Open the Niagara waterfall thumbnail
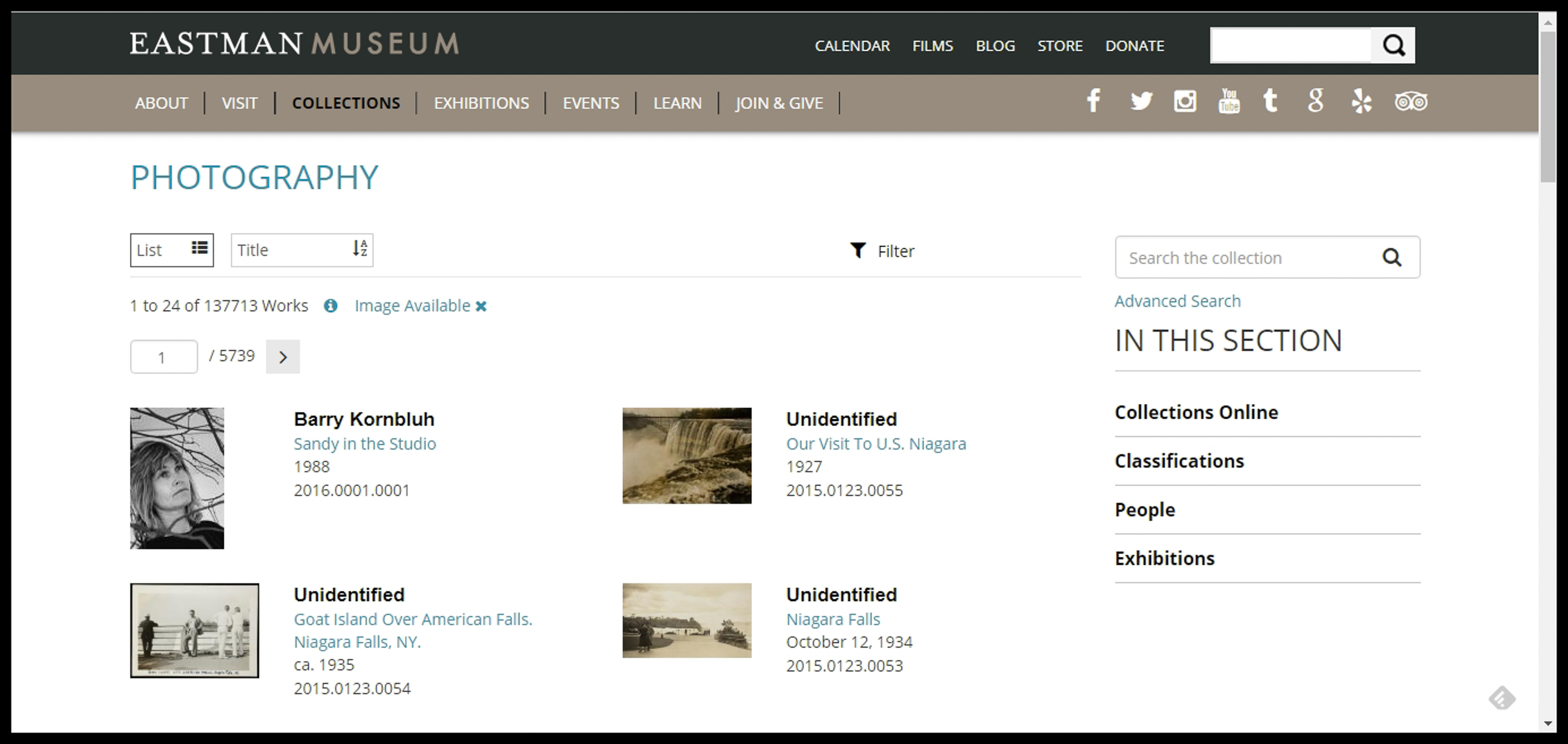The height and width of the screenshot is (744, 1568). click(x=686, y=456)
